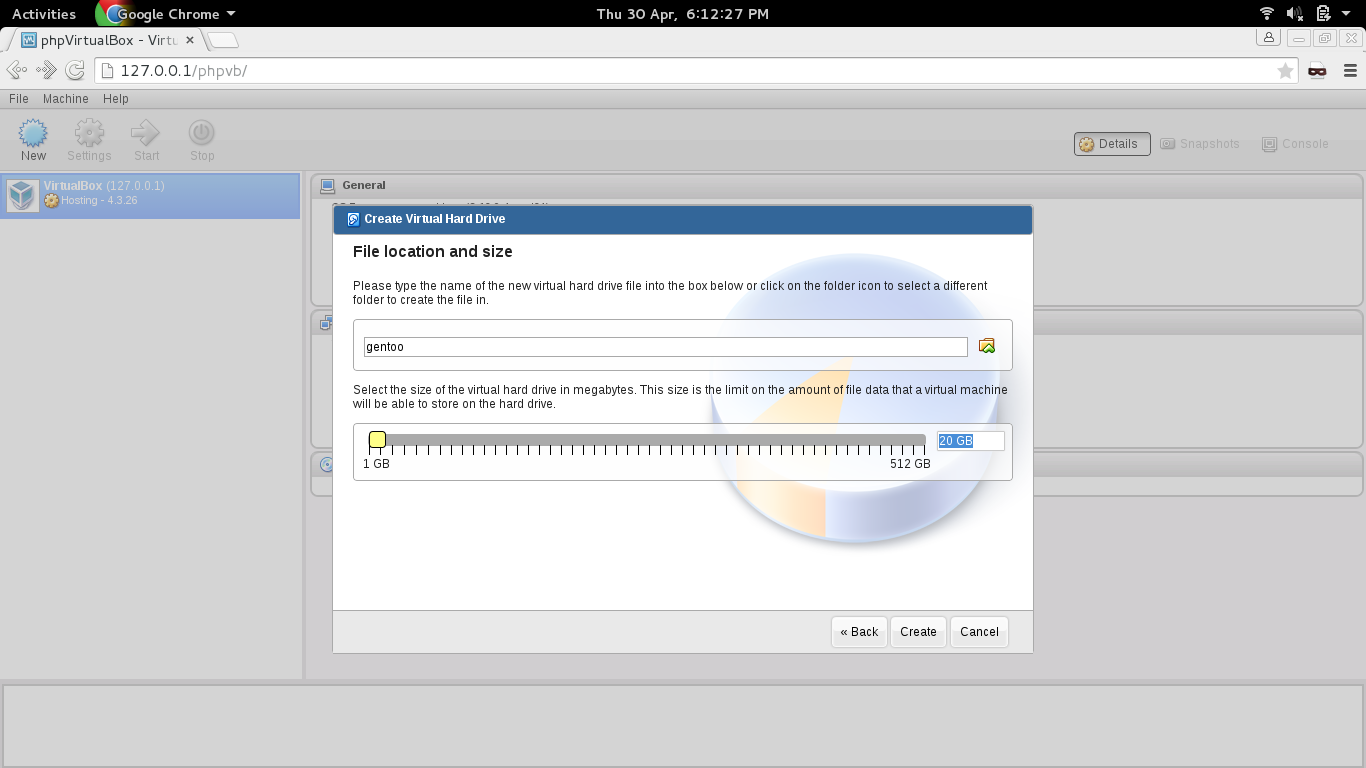
Task: Go Back in the hard drive wizard
Action: pos(859,632)
